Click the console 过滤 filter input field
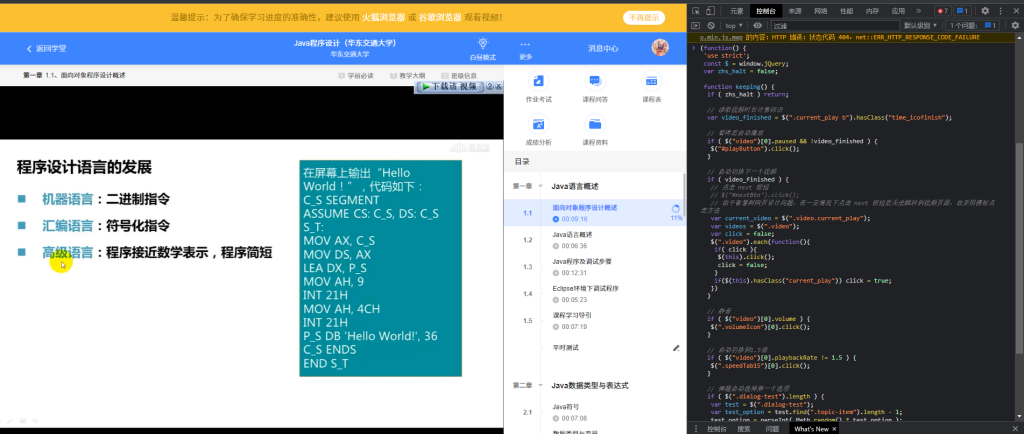 [x=834, y=25]
